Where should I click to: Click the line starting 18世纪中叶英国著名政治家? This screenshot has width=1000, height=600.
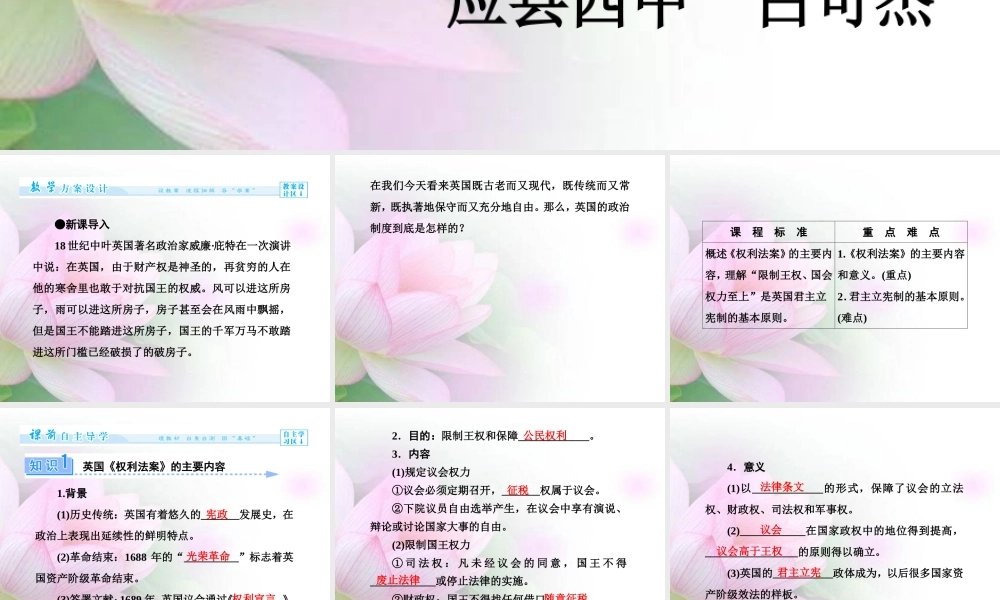[172, 245]
